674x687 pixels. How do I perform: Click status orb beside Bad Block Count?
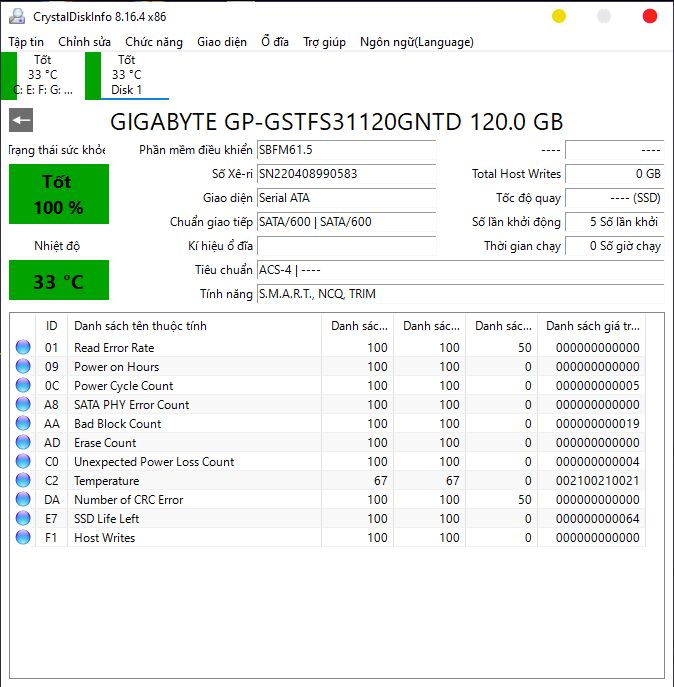(x=23, y=424)
